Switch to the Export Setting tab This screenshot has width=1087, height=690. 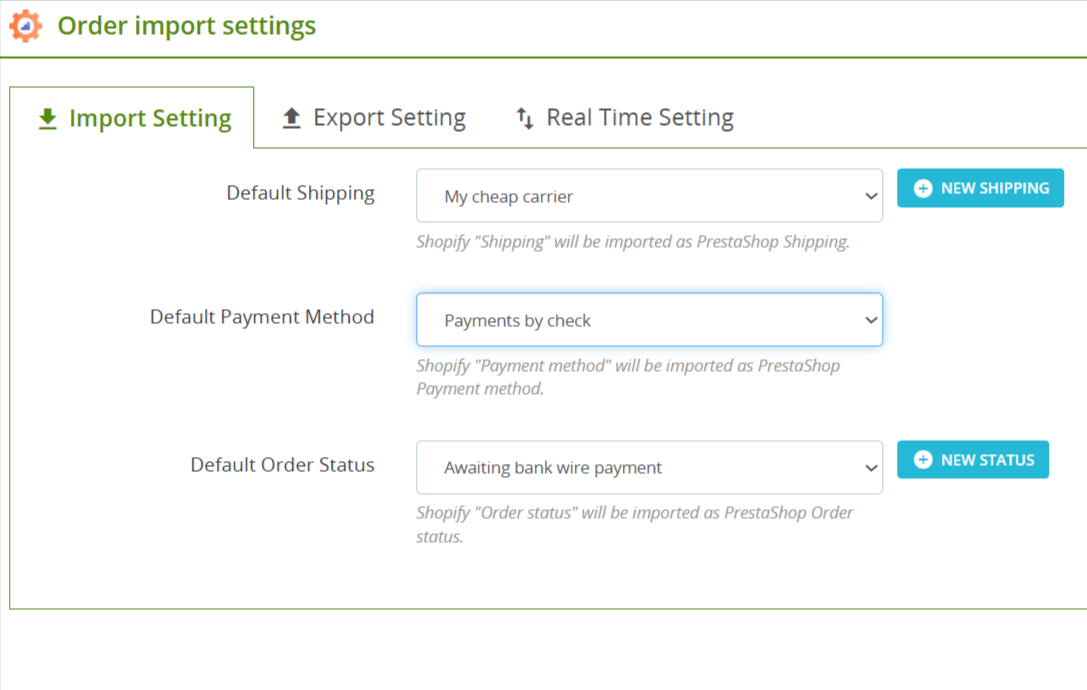(374, 118)
